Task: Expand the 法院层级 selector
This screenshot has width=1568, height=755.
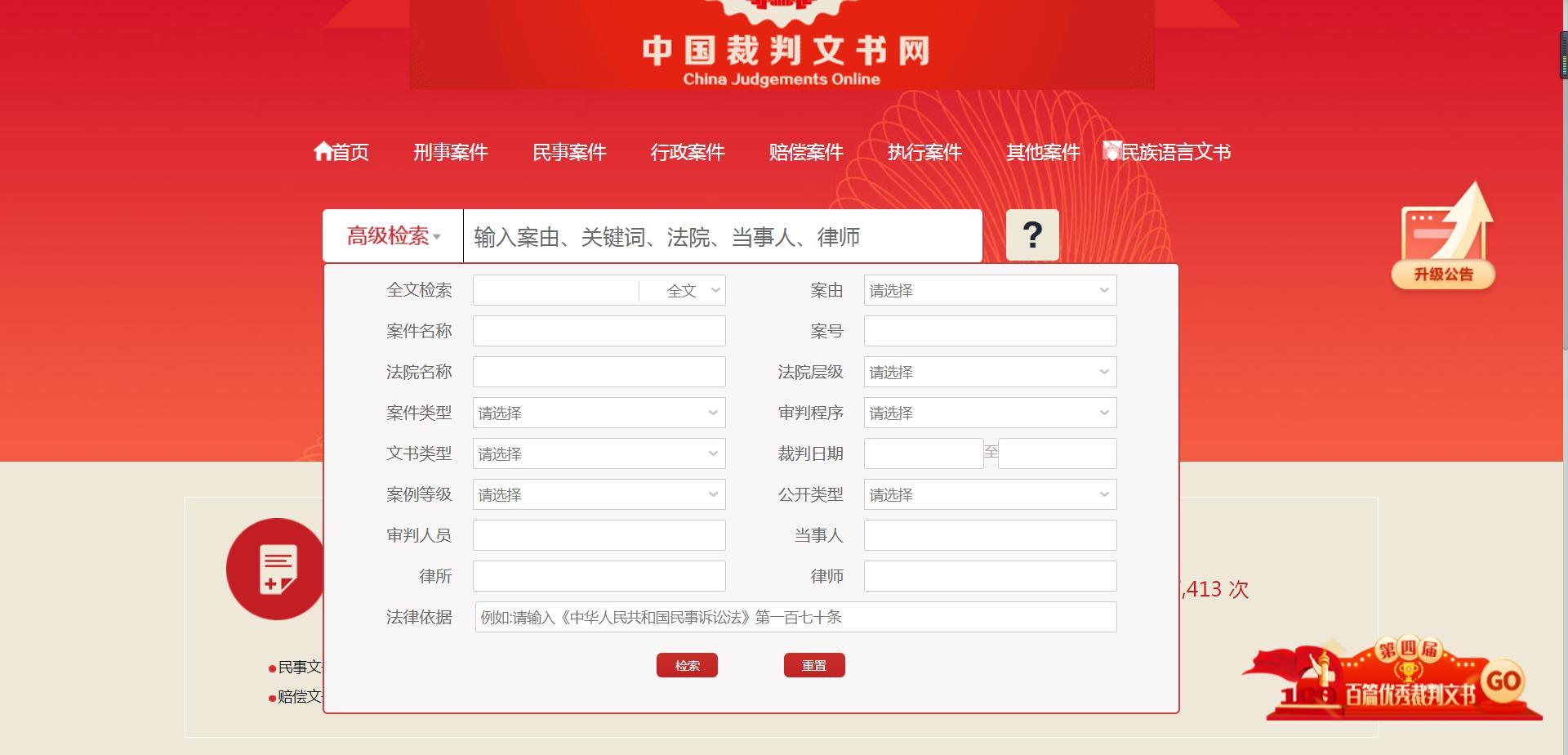Action: (x=990, y=371)
